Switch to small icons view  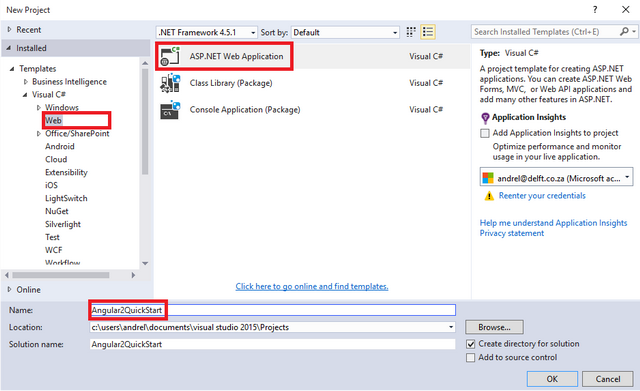pos(411,32)
